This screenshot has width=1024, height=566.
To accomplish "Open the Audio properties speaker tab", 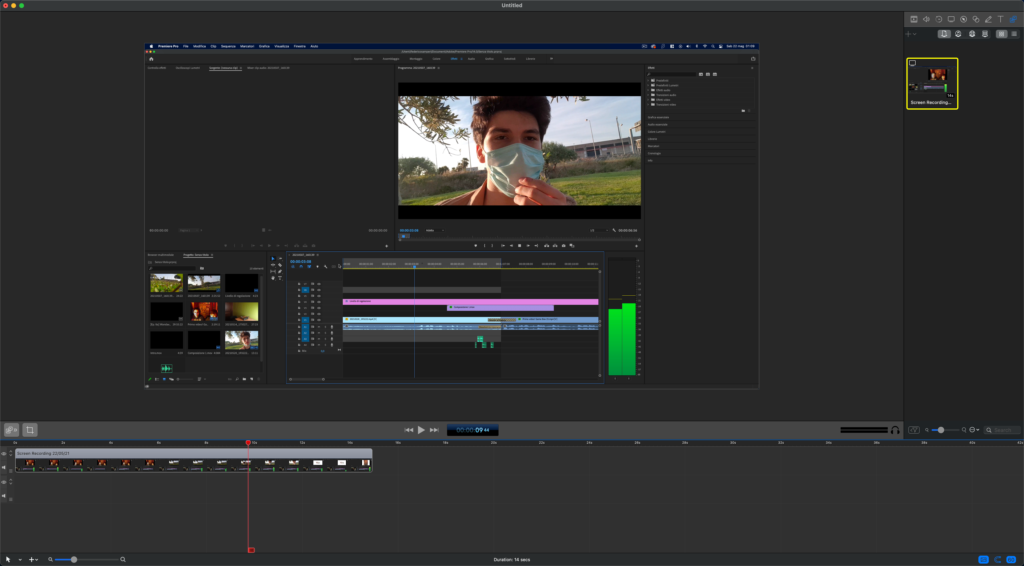I will coord(926,20).
